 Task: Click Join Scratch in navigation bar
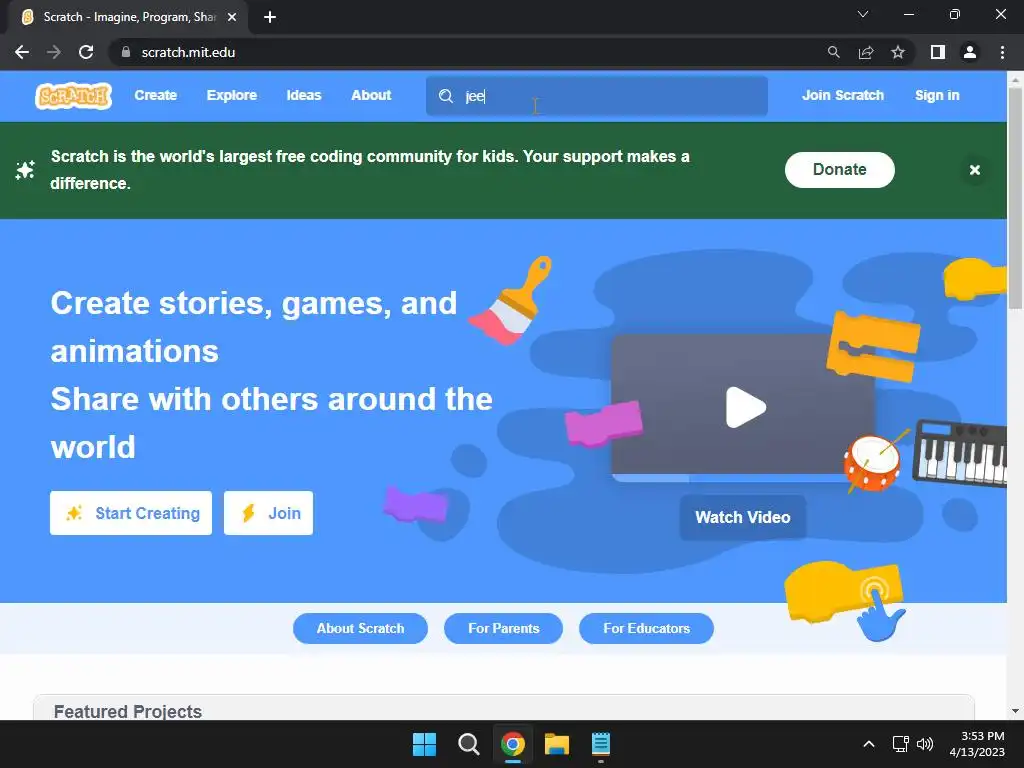point(842,95)
